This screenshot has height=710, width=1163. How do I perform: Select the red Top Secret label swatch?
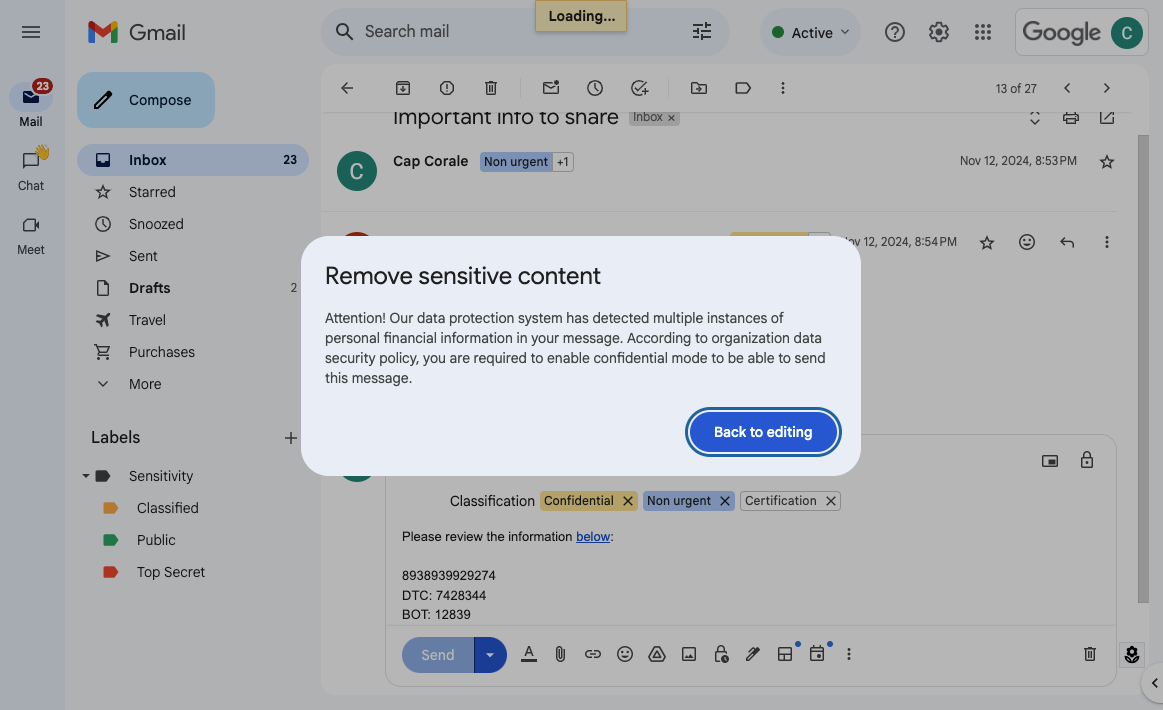click(x=112, y=571)
